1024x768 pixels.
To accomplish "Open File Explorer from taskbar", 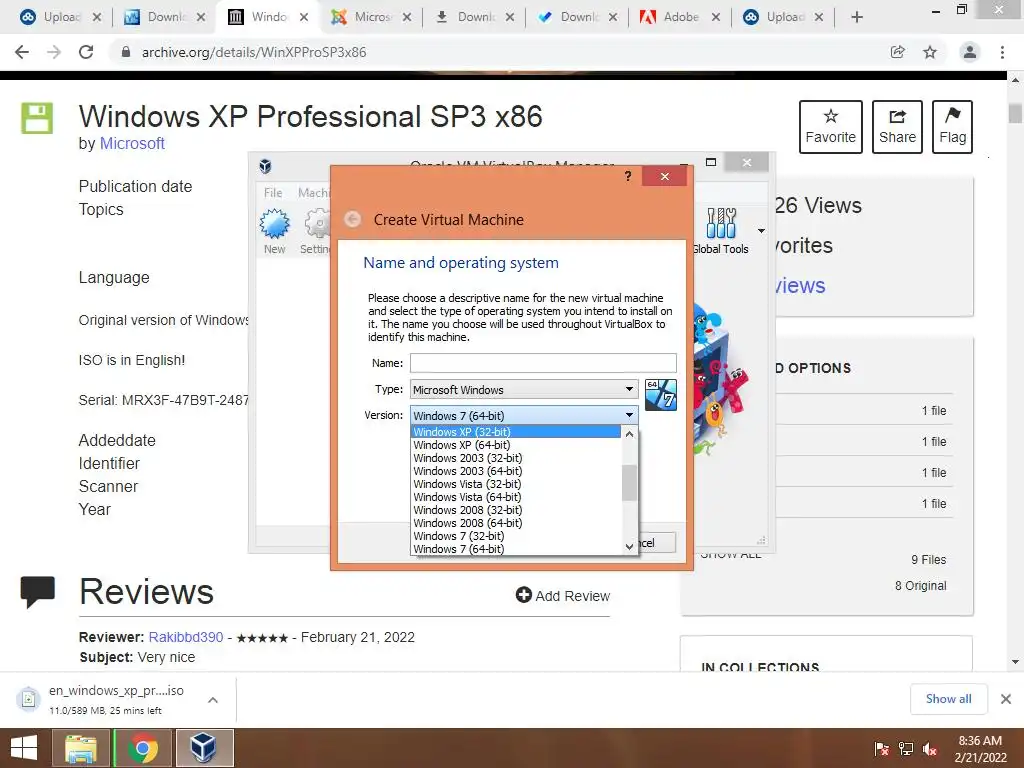I will coord(81,748).
